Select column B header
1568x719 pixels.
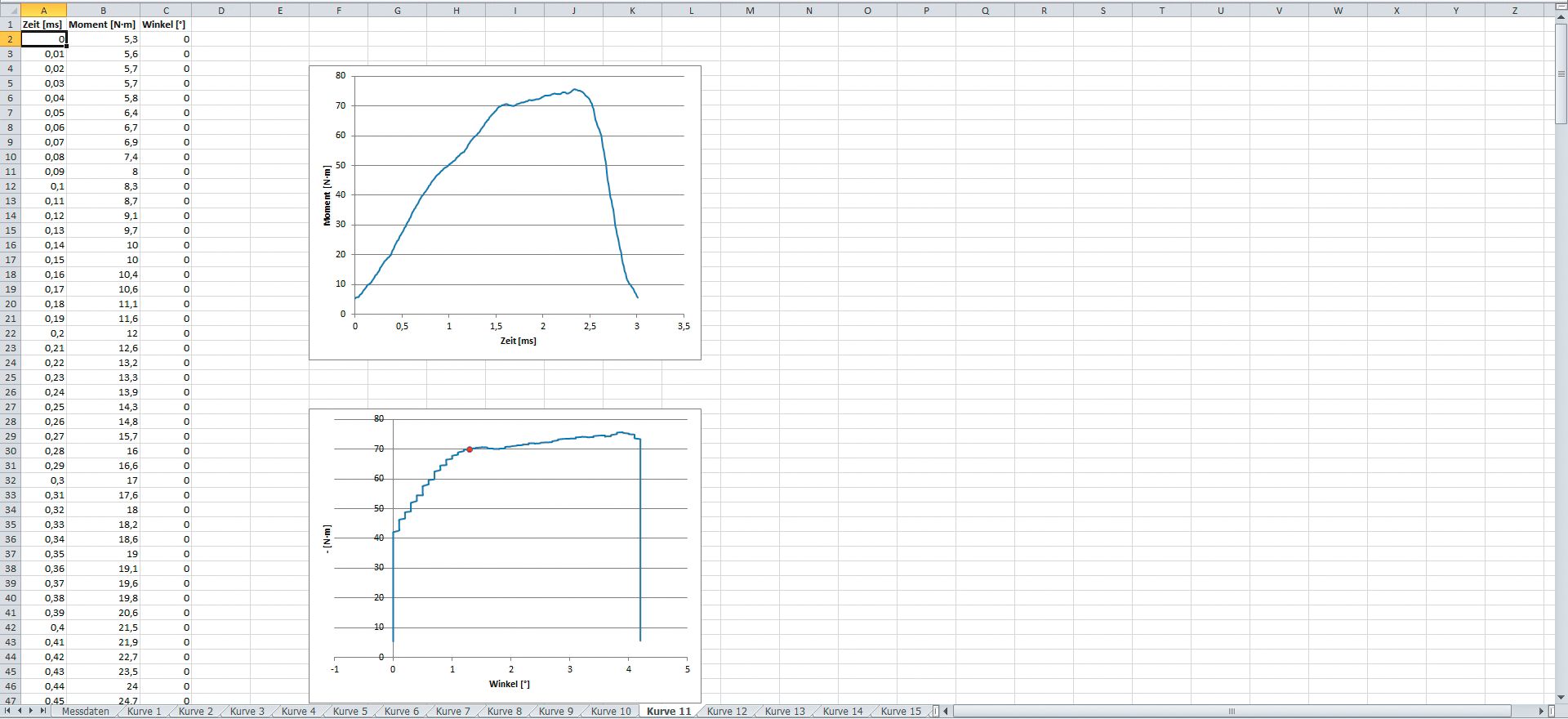click(x=103, y=11)
